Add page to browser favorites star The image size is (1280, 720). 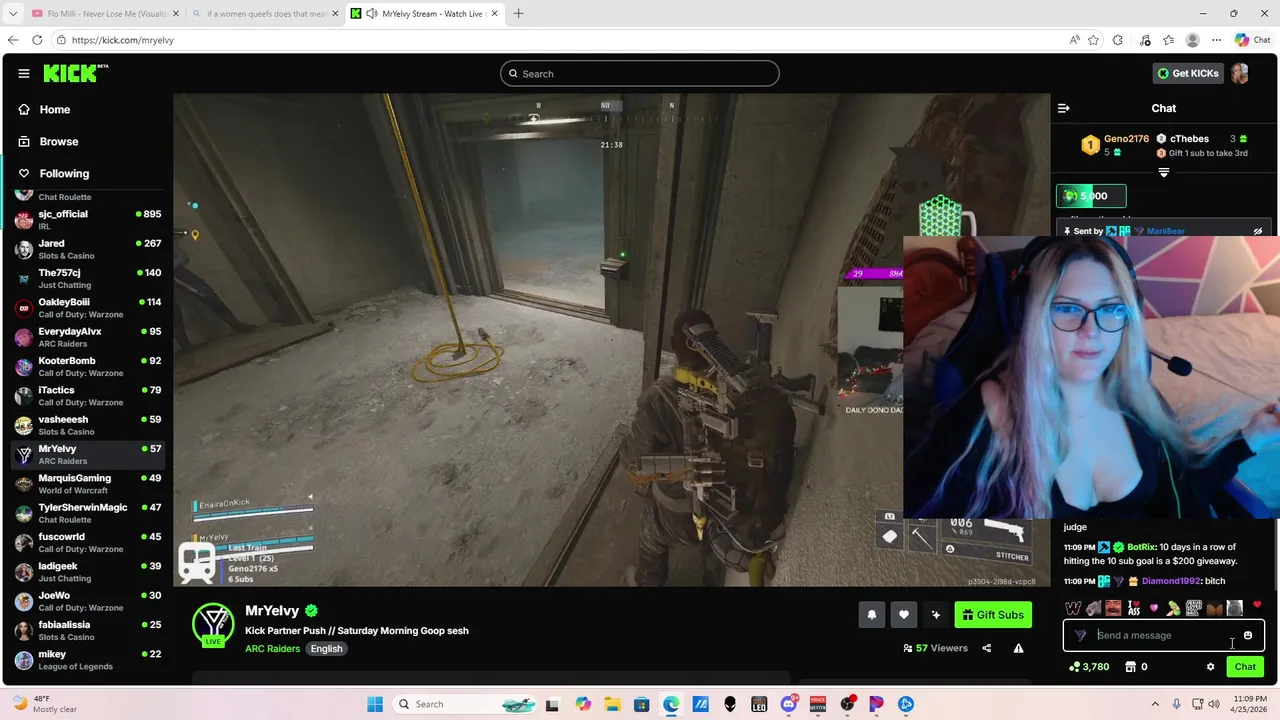click(x=1093, y=40)
